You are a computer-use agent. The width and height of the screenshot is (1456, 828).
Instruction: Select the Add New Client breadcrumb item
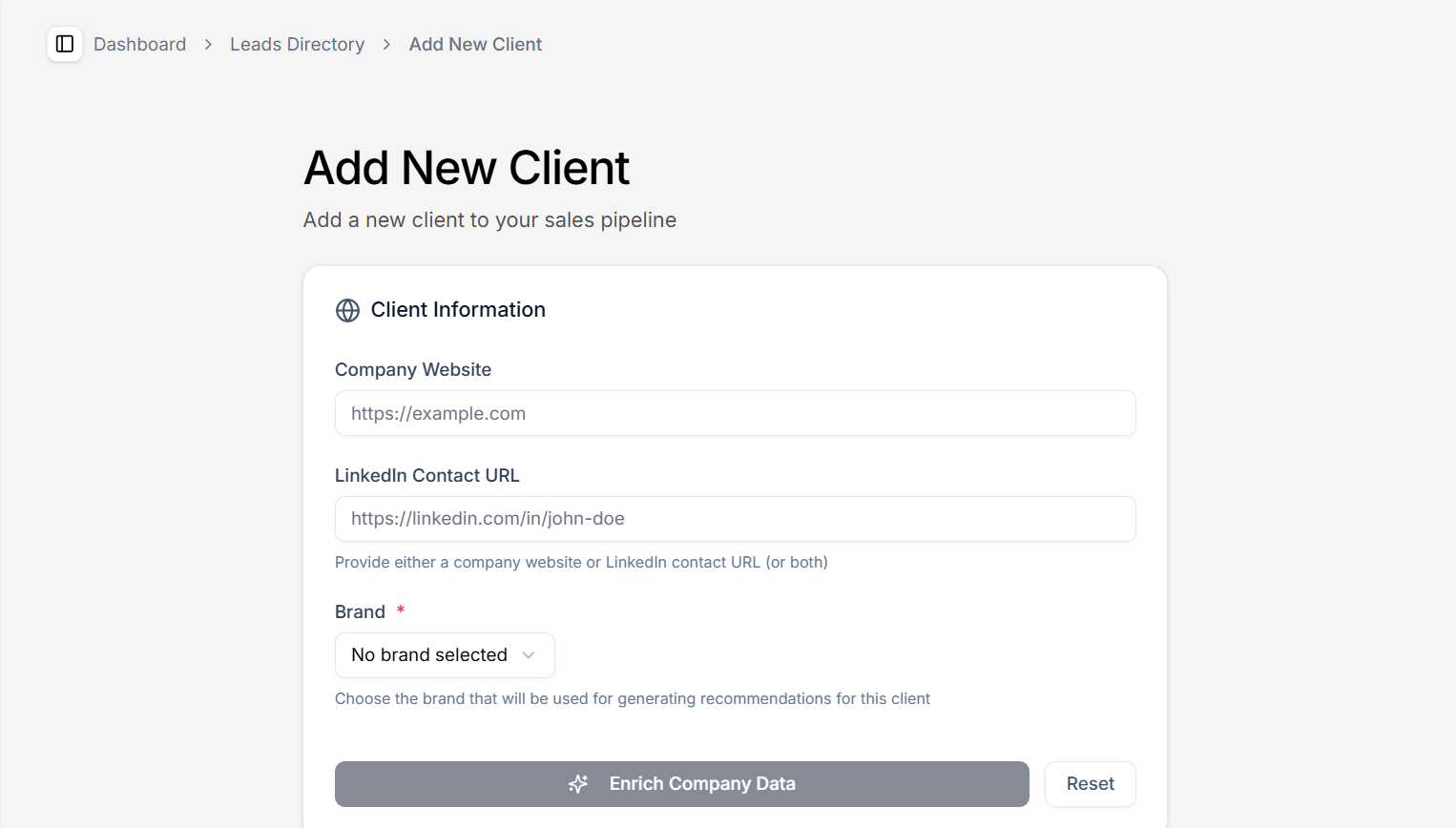pos(474,44)
